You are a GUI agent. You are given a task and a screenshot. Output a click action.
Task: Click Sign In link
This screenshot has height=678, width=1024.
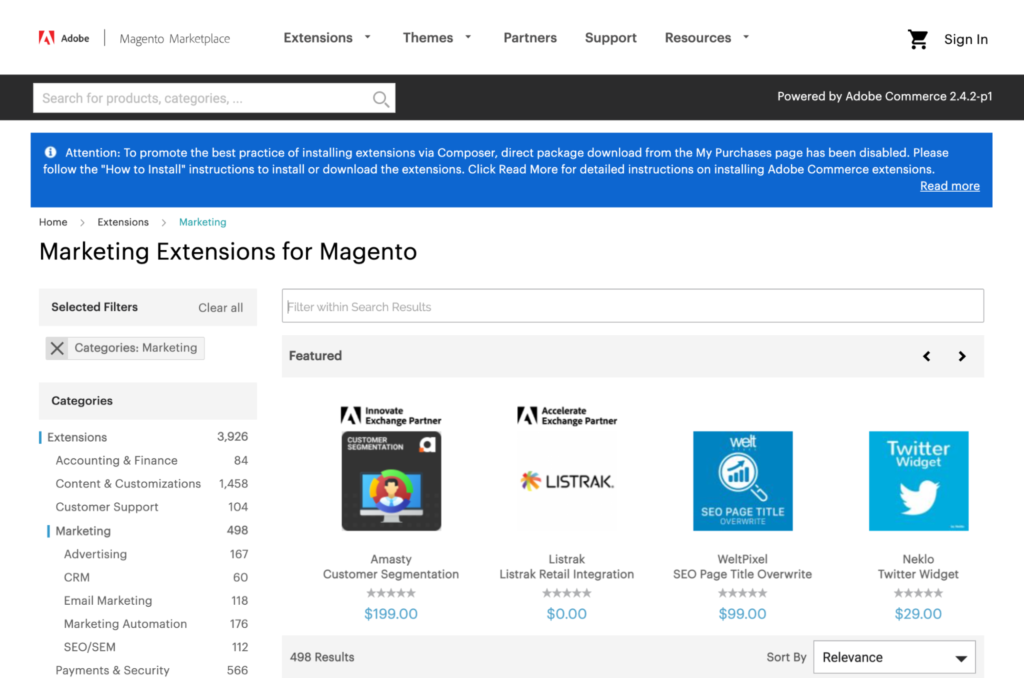tap(966, 39)
